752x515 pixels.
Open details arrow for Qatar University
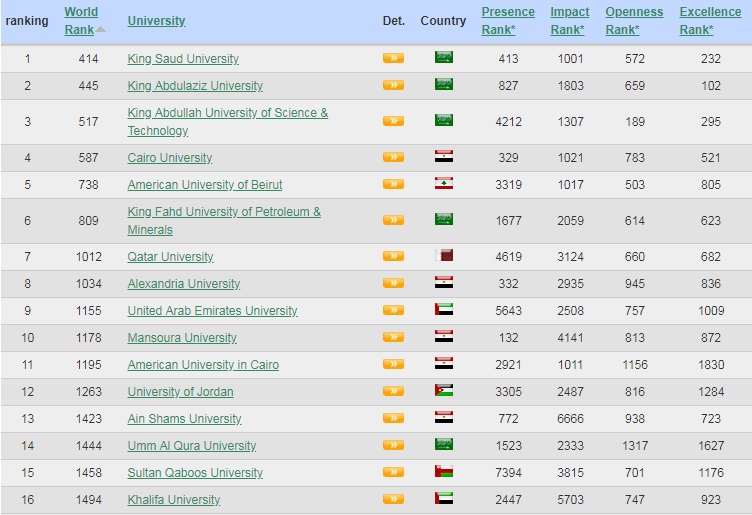click(x=393, y=257)
